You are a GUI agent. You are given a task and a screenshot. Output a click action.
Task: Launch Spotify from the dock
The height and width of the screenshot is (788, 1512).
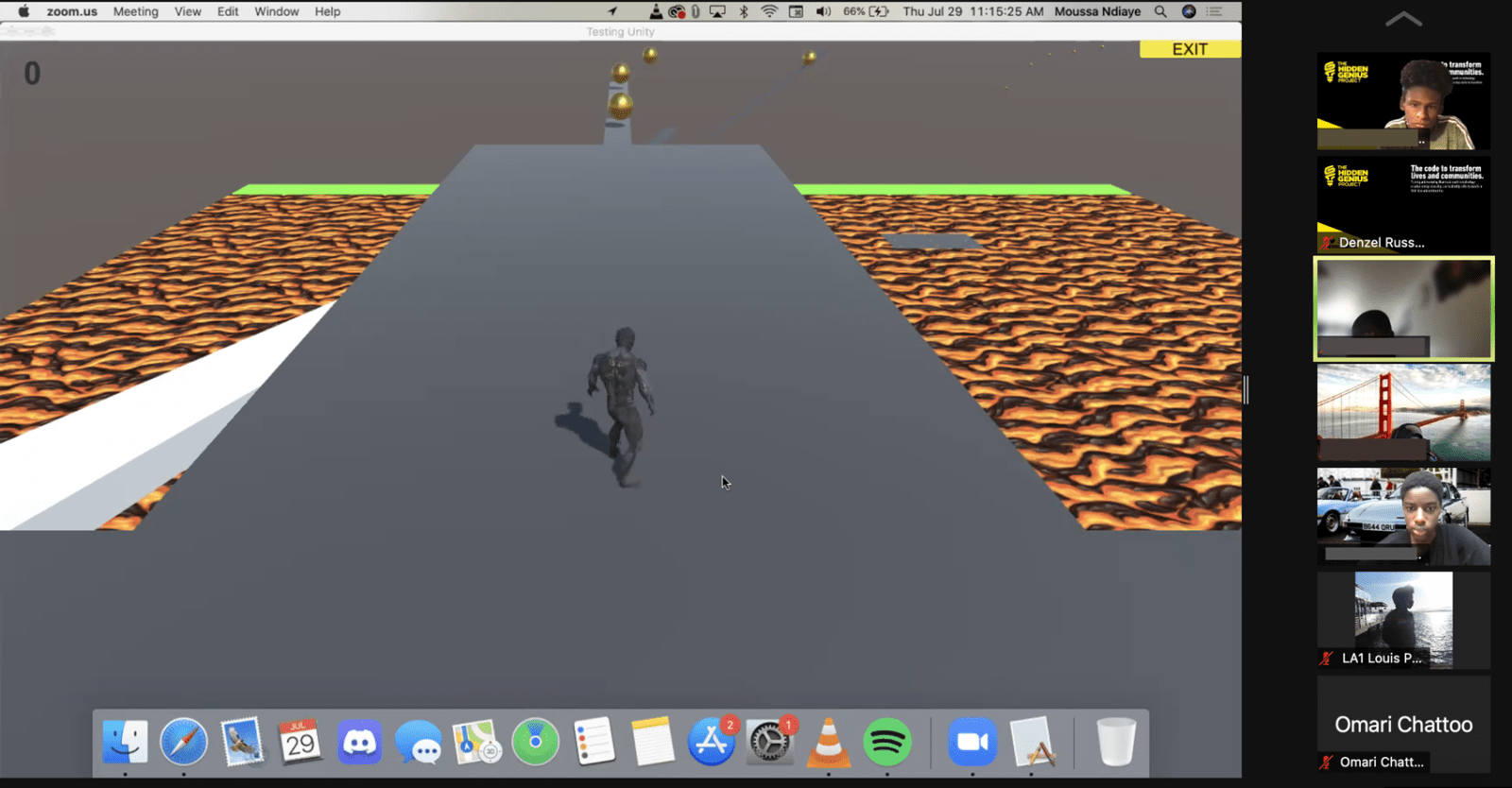[x=886, y=742]
